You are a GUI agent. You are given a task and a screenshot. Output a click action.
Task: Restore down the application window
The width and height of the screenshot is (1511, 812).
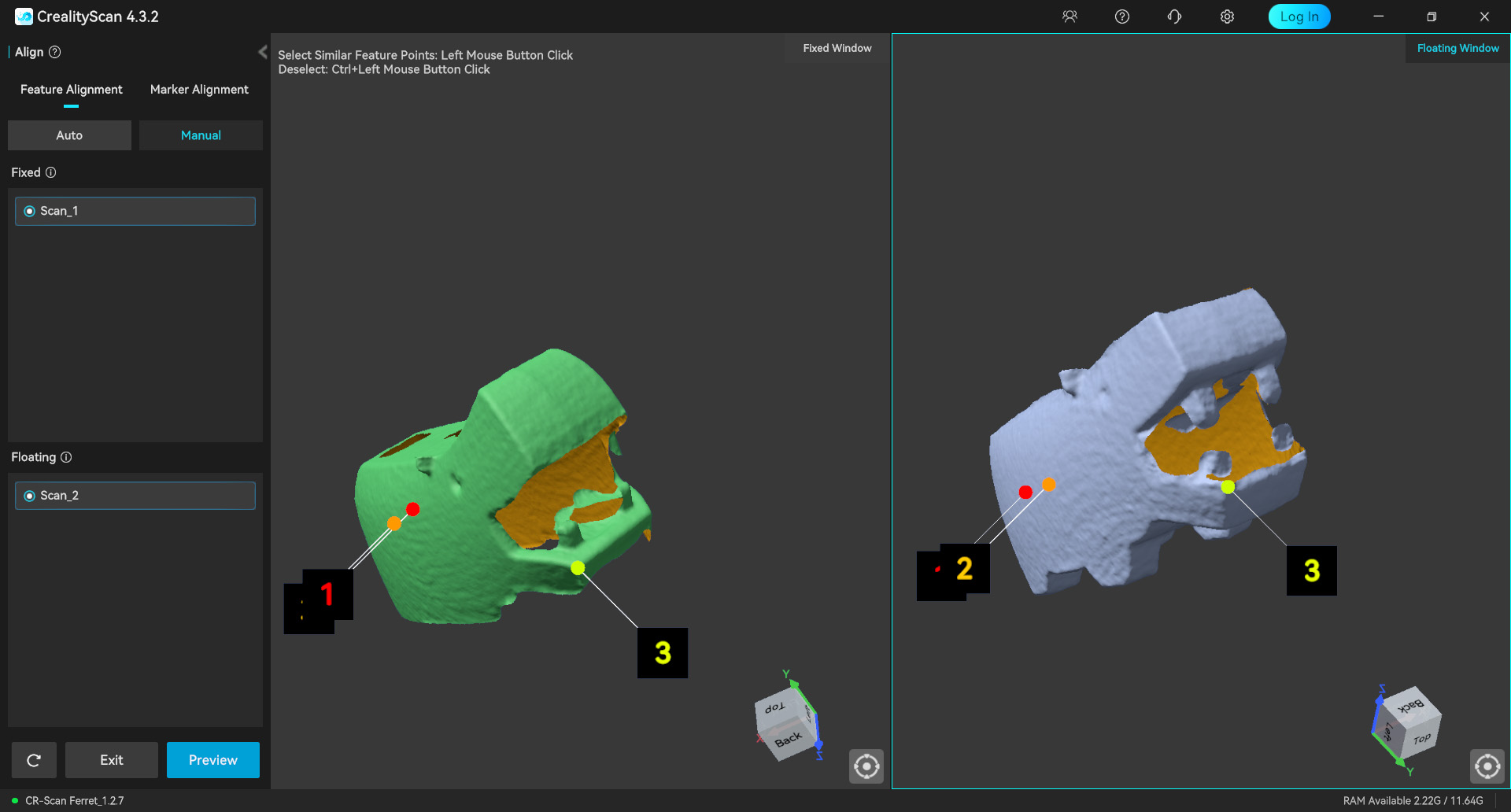(1432, 17)
